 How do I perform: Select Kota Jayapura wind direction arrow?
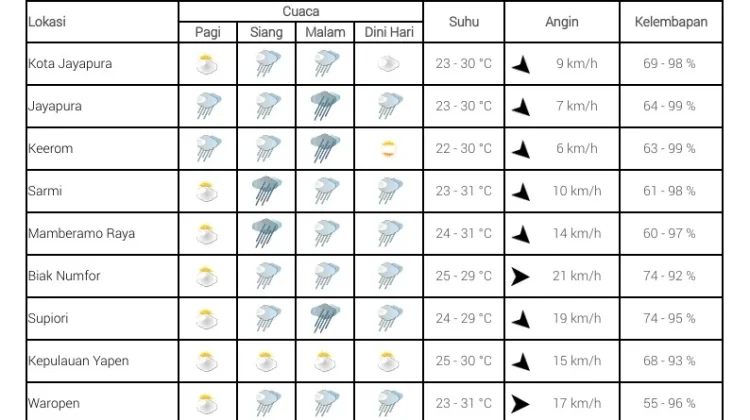(521, 65)
